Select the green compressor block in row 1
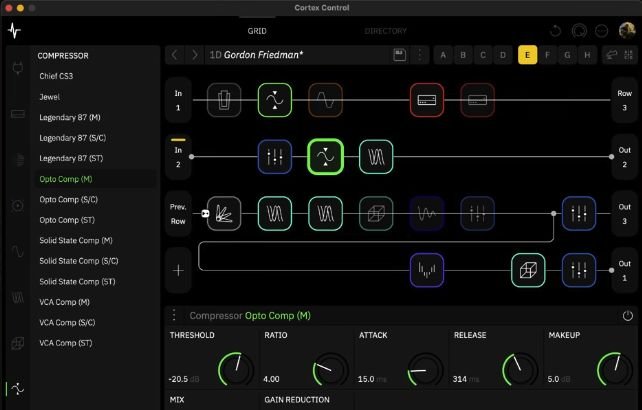Image resolution: width=642 pixels, height=410 pixels. pos(275,100)
